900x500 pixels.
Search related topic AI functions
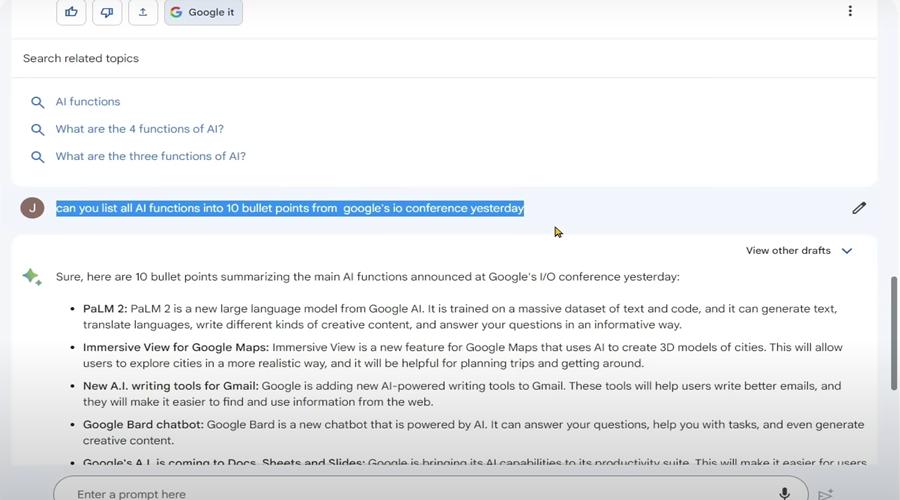88,102
